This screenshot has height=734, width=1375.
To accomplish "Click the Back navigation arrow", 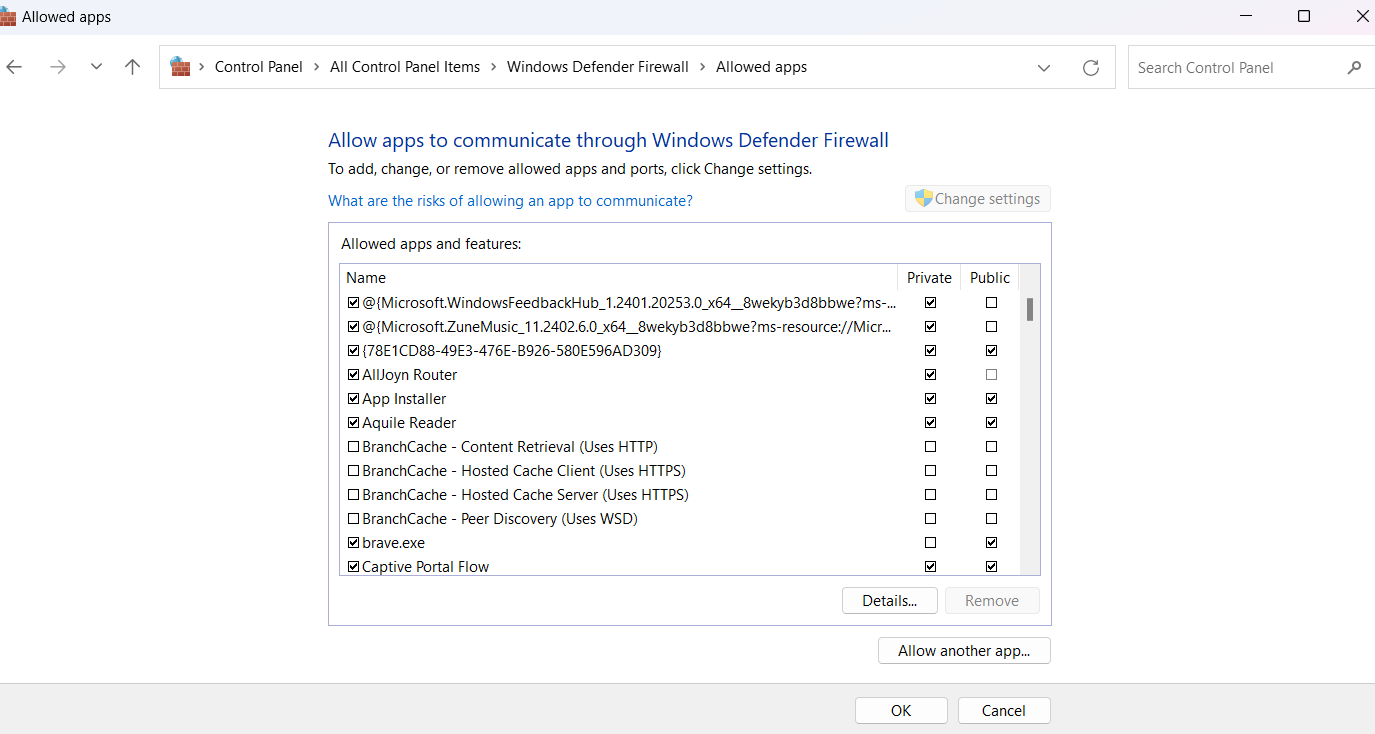I will [14, 67].
